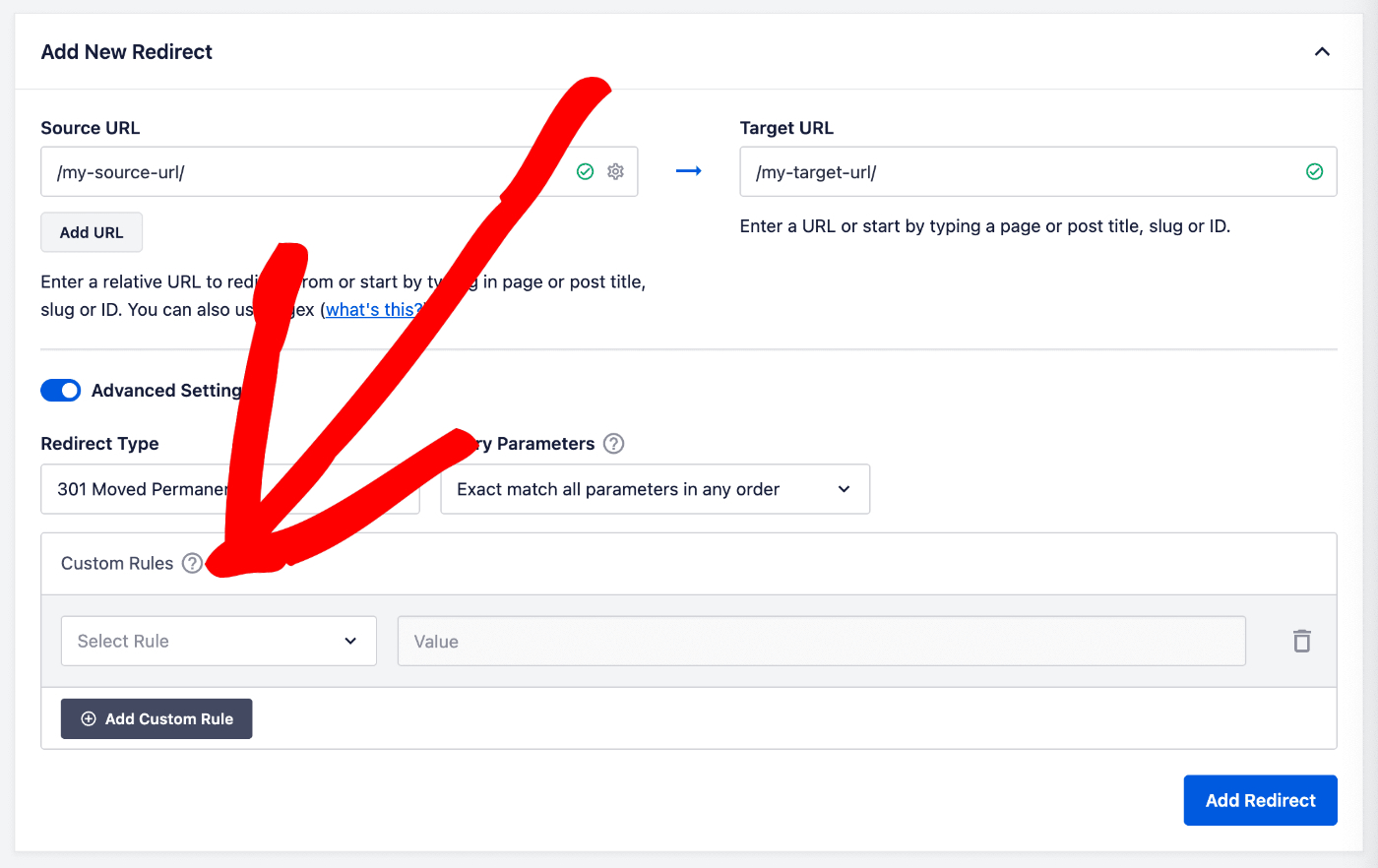Viewport: 1378px width, 868px height.
Task: Disable the Advanced Settings toggle
Action: [60, 390]
